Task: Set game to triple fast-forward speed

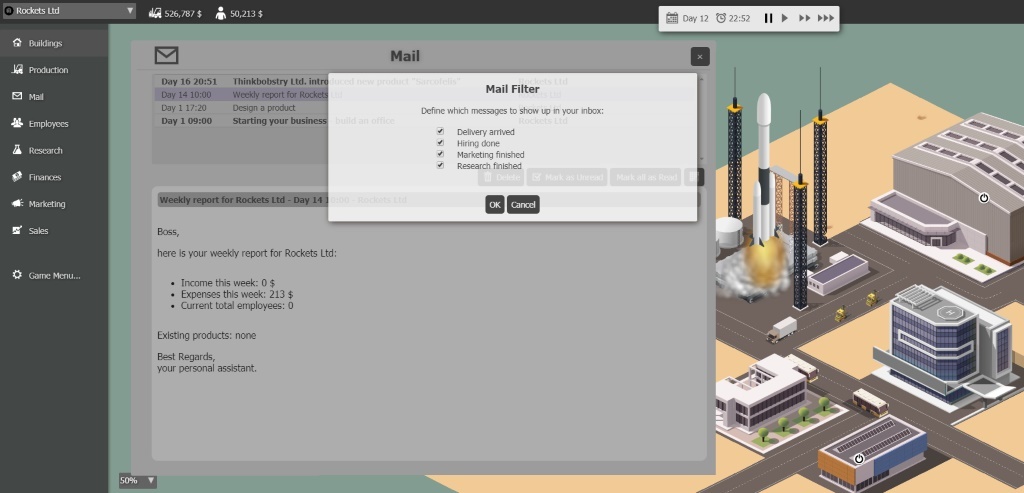Action: pos(826,18)
